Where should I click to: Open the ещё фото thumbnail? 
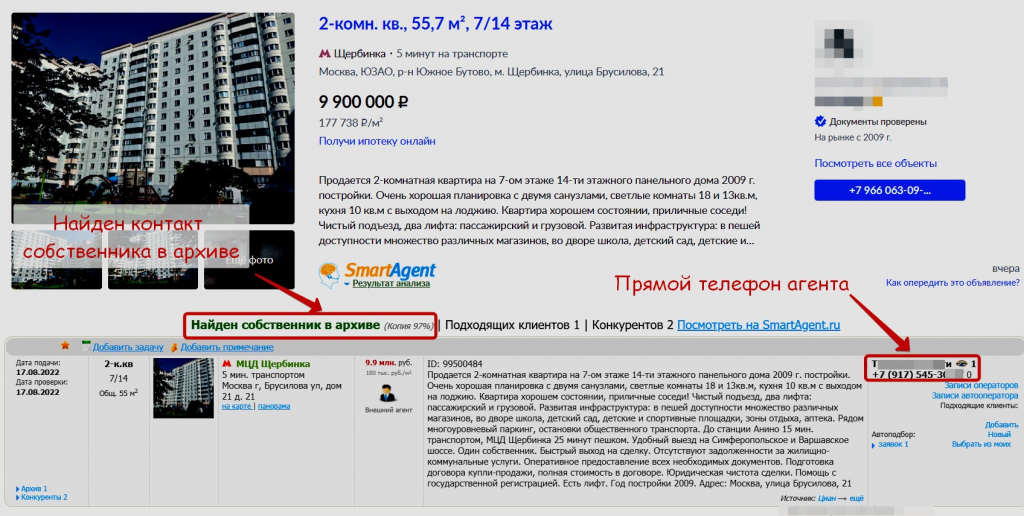(249, 259)
